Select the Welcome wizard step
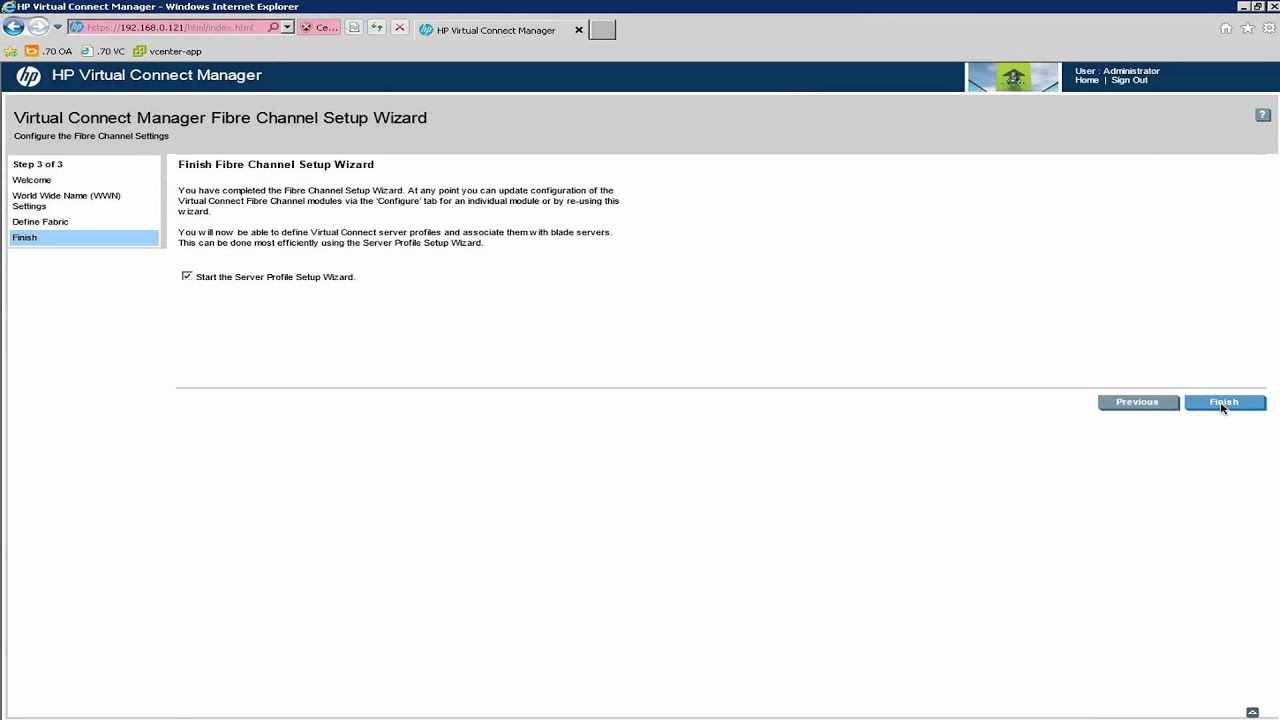1280x720 pixels. point(32,180)
